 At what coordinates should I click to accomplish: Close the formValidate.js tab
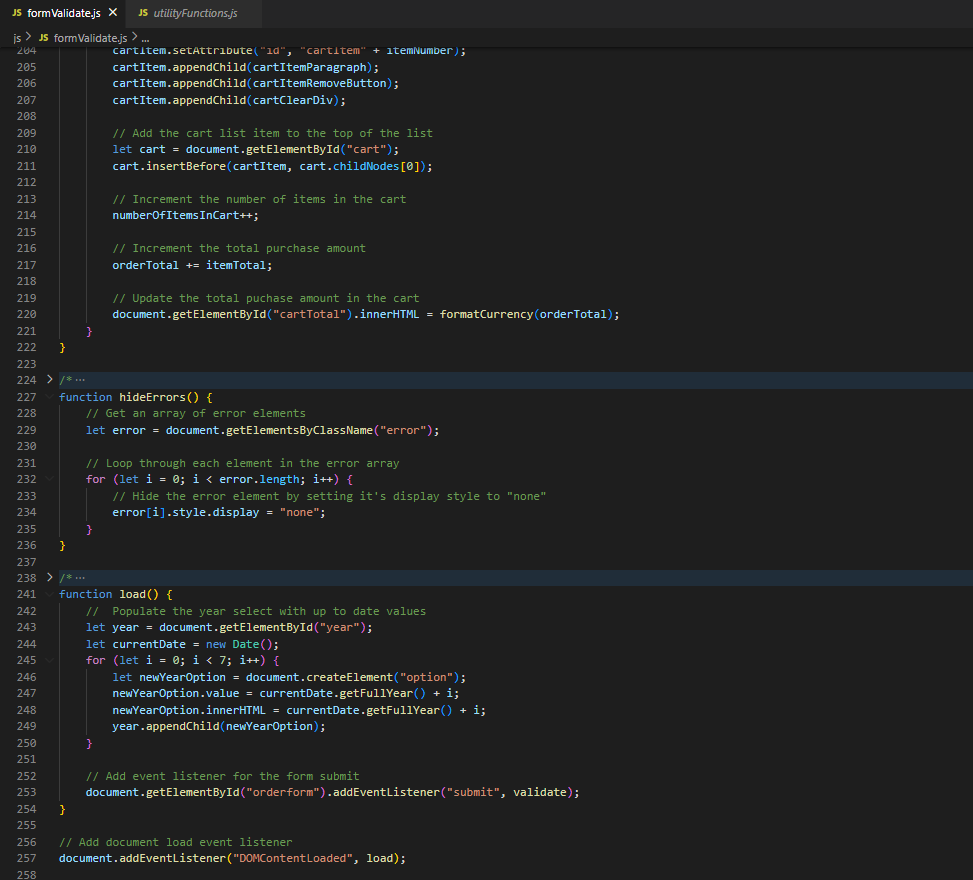pos(112,14)
